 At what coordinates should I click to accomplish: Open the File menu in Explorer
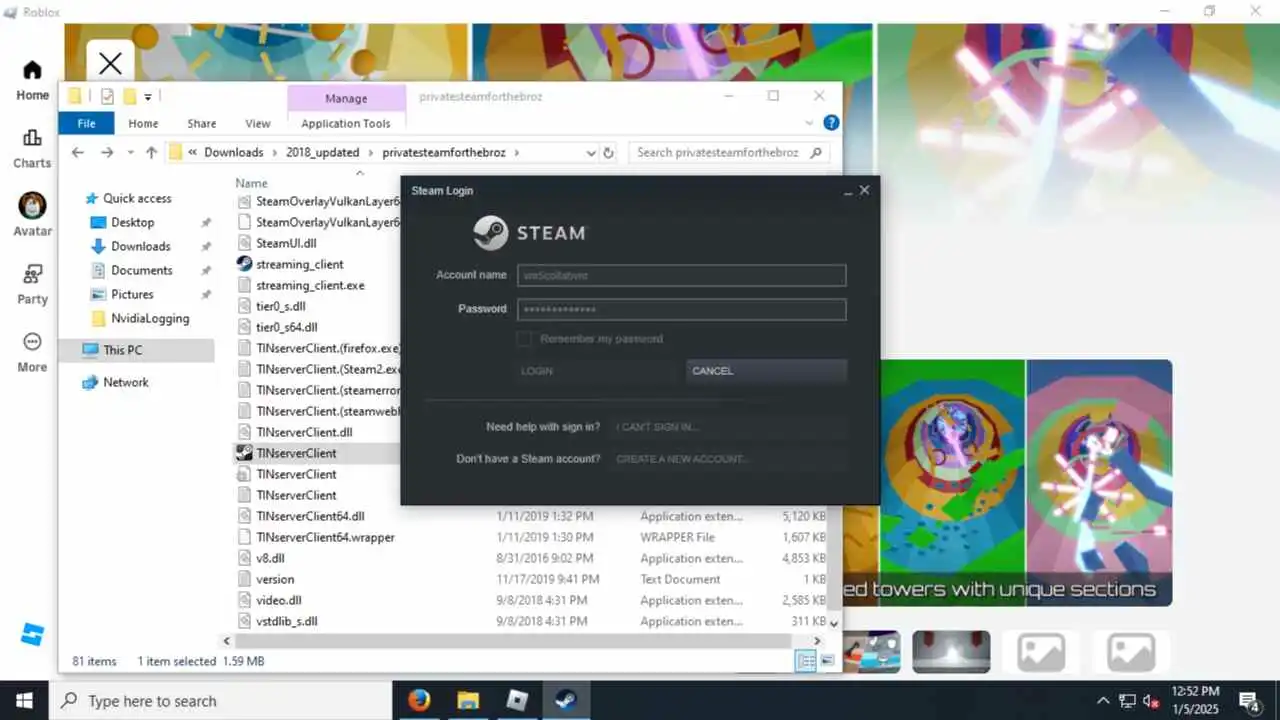click(x=87, y=123)
